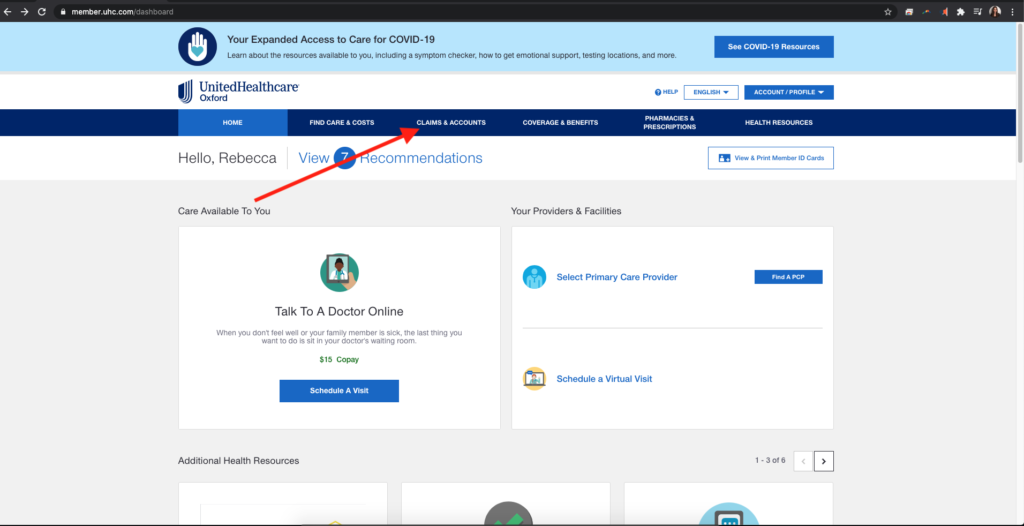Open the CLAIMS & ACCOUNTS menu
Image resolution: width=1024 pixels, height=526 pixels.
[x=451, y=123]
